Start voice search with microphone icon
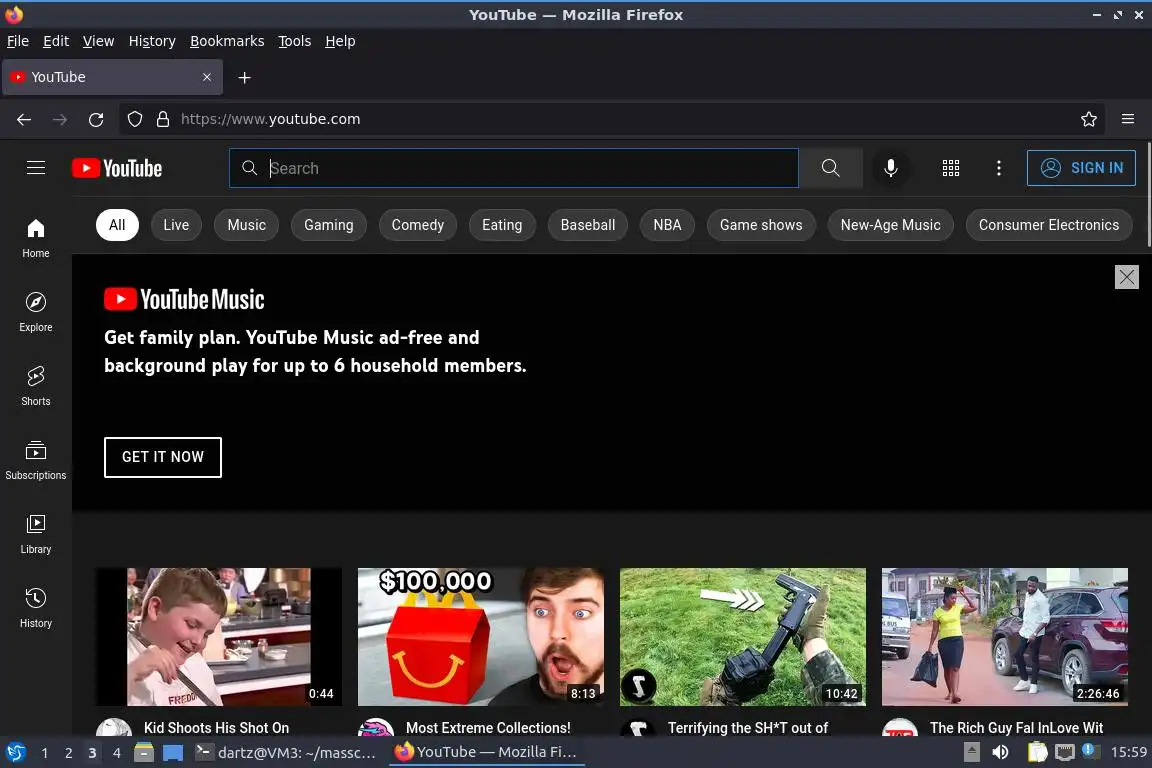 890,168
